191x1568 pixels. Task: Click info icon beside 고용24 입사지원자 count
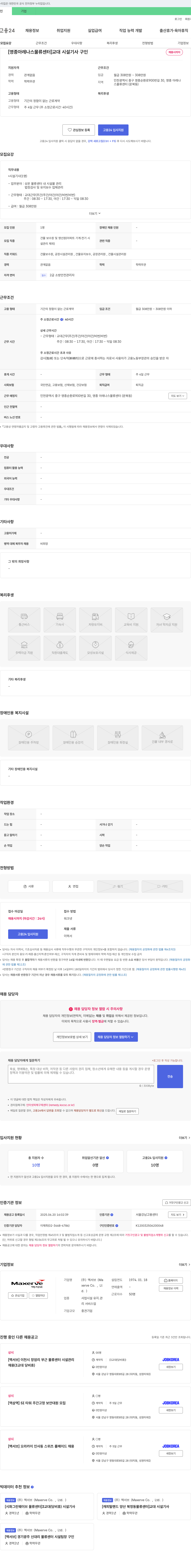pyautogui.click(x=166, y=1158)
